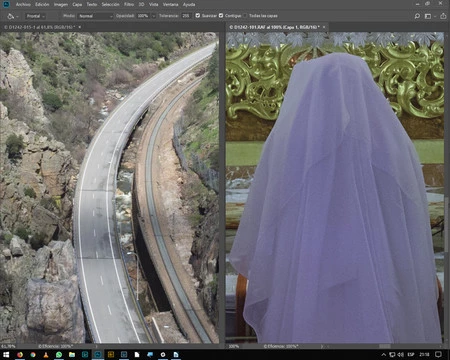
Task: Click the teal app icon beside File Explorer
Action: (x=85, y=355)
